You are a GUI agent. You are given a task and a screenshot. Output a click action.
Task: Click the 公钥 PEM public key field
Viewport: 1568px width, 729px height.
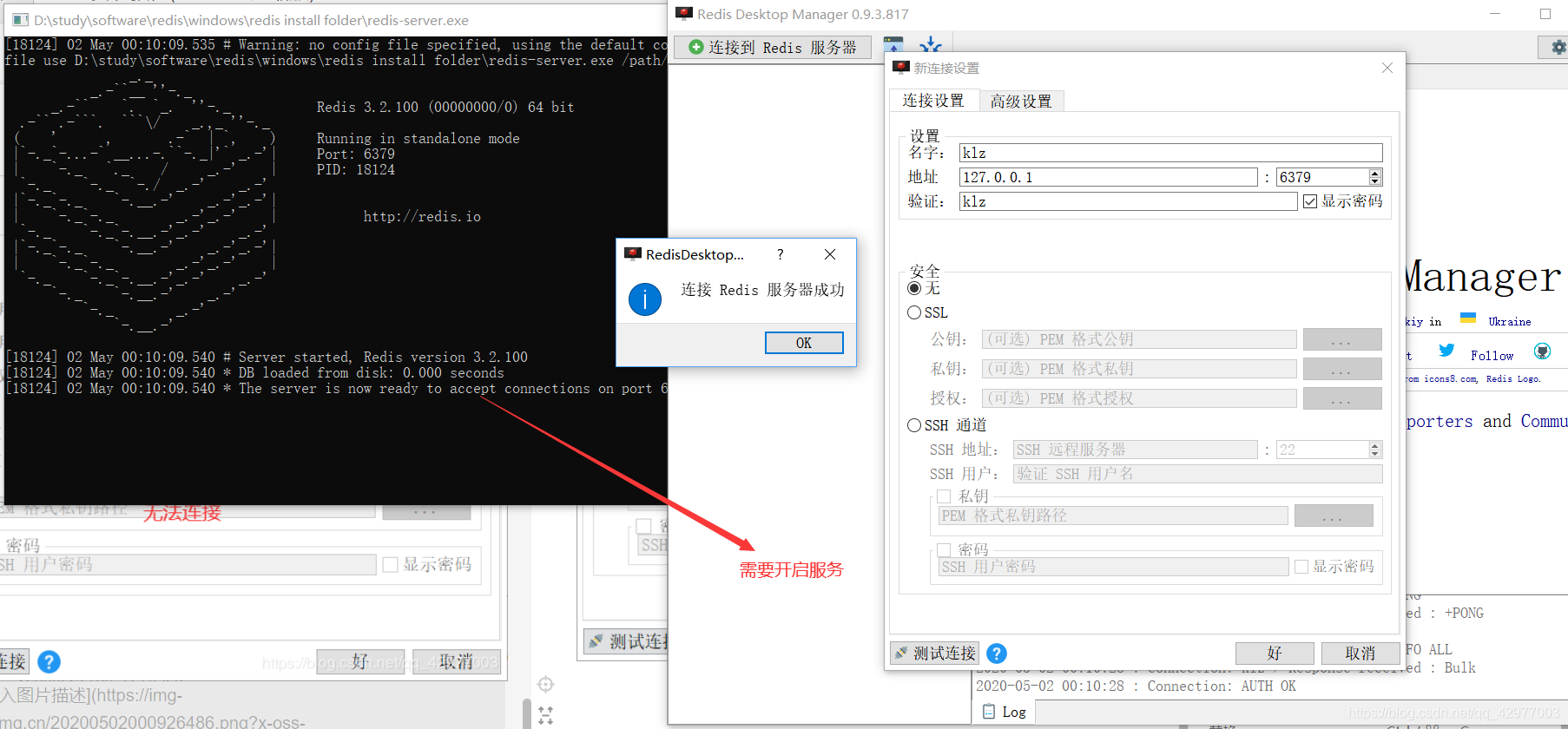(x=1139, y=339)
